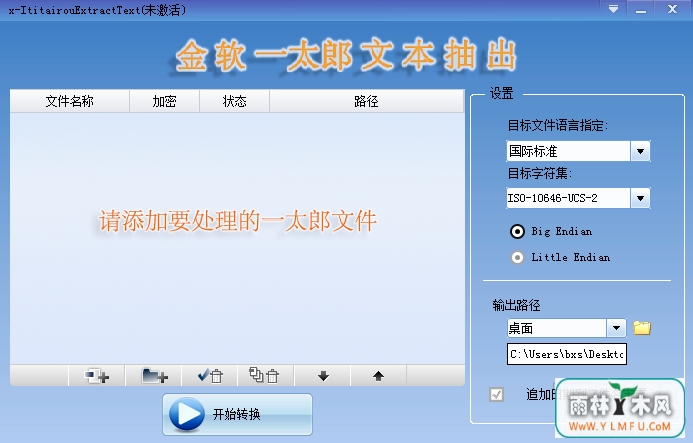Click the 开始转换 start button

[237, 415]
